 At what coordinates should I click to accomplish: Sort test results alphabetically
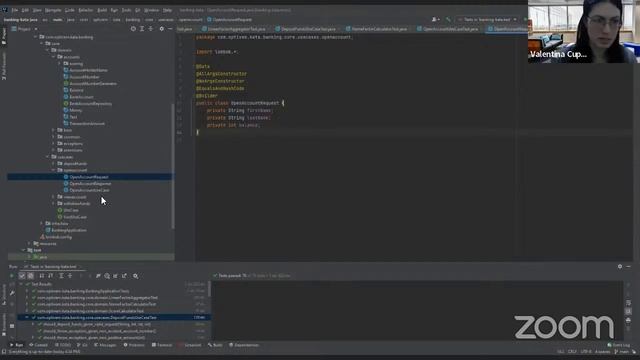(x=42, y=276)
